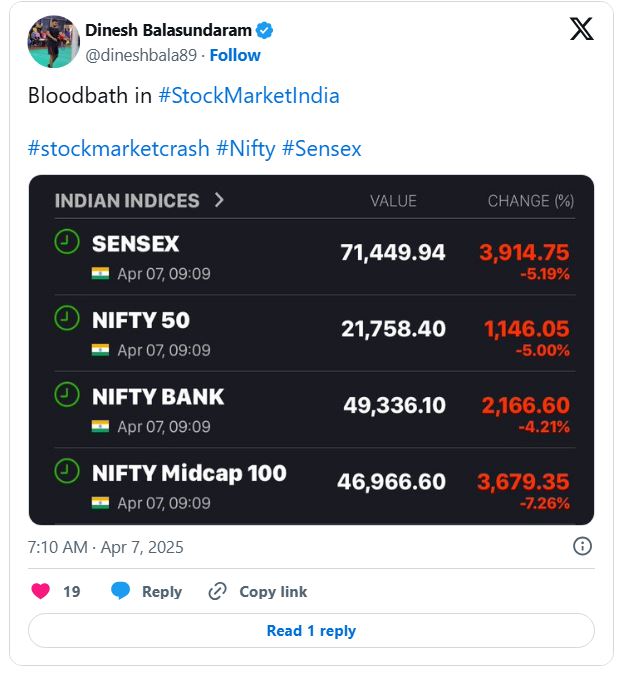The image size is (630, 673).
Task: Follow the @dineshbala89 account
Action: (x=235, y=55)
